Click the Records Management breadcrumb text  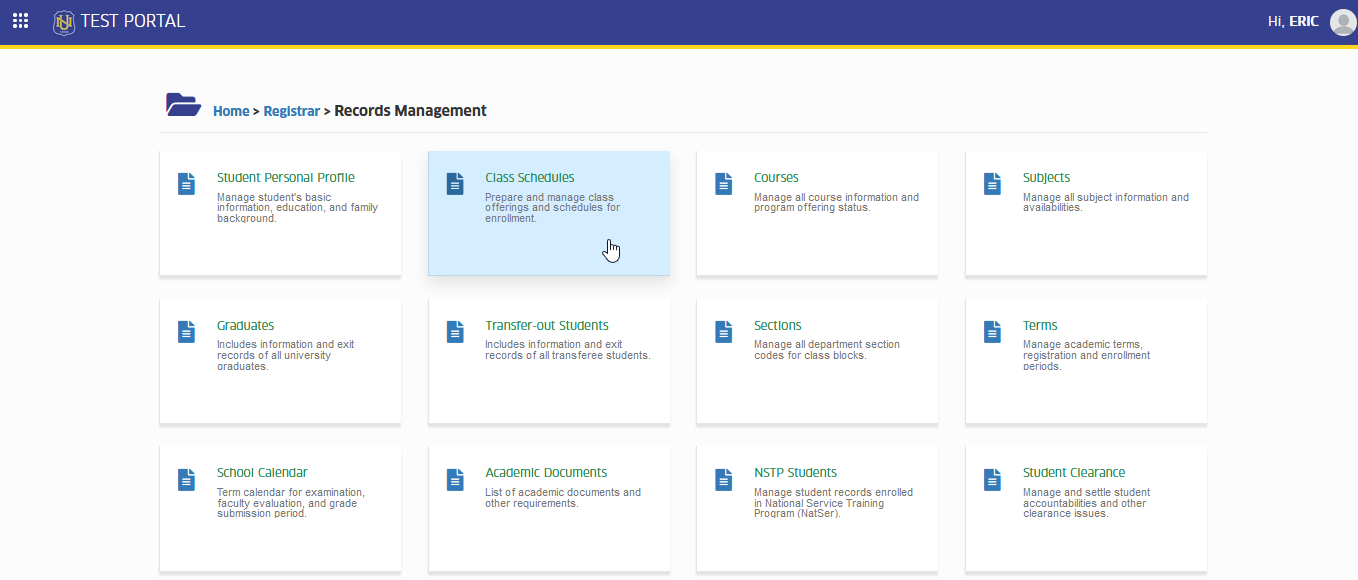click(410, 111)
